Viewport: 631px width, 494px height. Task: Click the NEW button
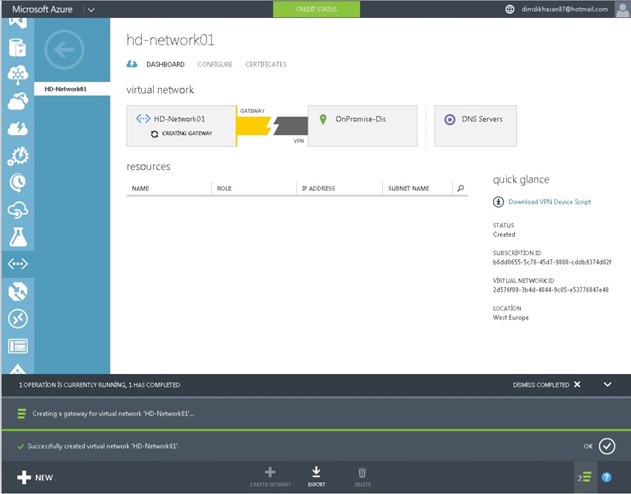click(x=35, y=478)
